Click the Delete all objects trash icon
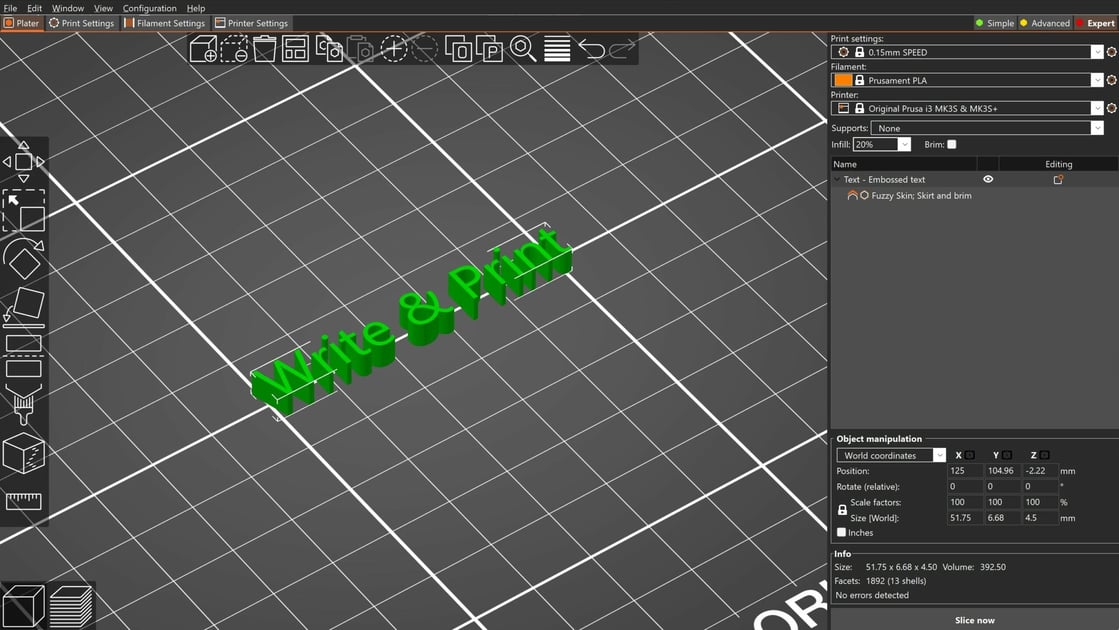1119x630 pixels. (x=264, y=48)
